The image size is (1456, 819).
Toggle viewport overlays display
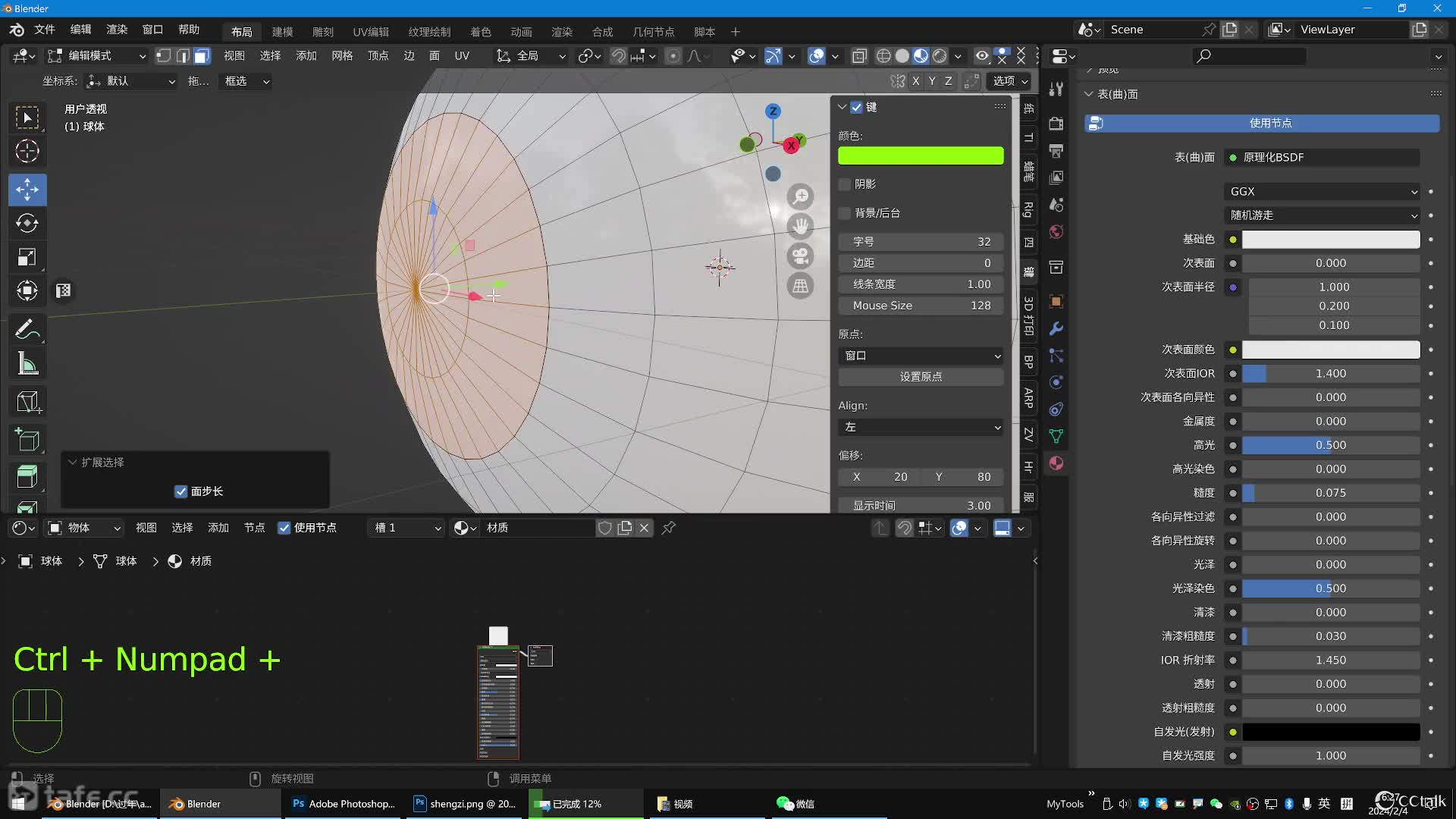coord(816,55)
